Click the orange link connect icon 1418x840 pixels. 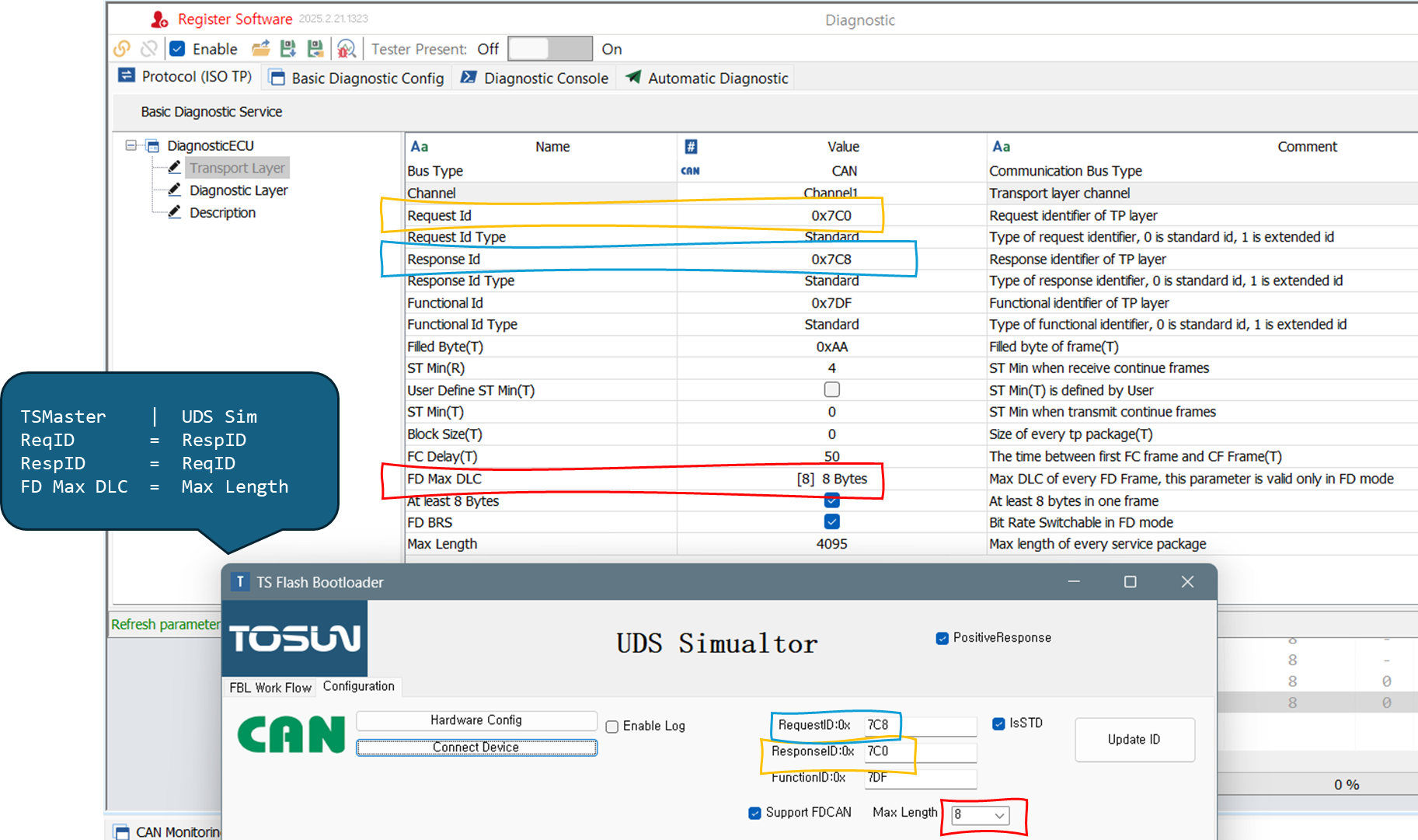click(x=122, y=49)
